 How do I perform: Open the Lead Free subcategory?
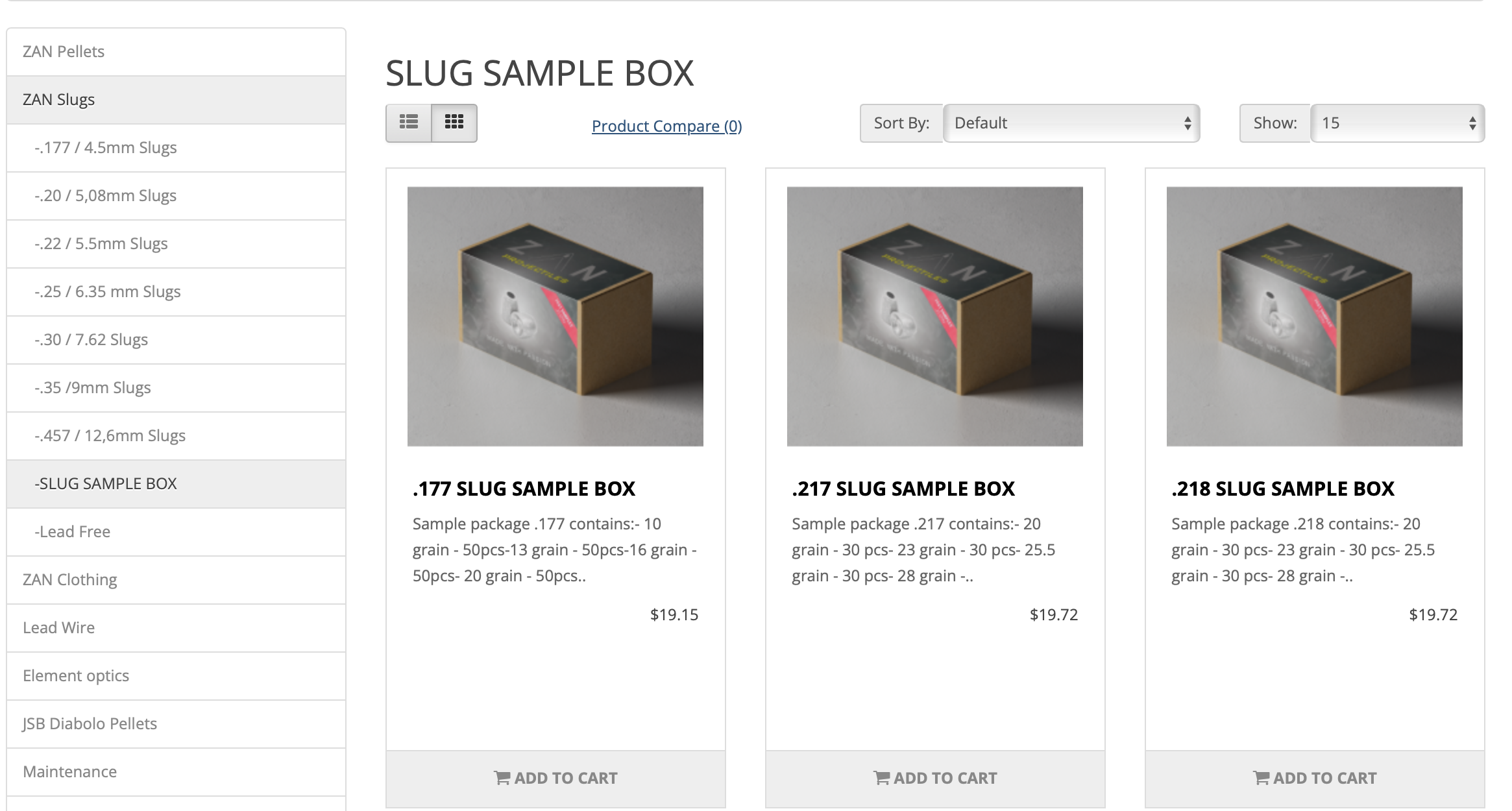coord(176,532)
